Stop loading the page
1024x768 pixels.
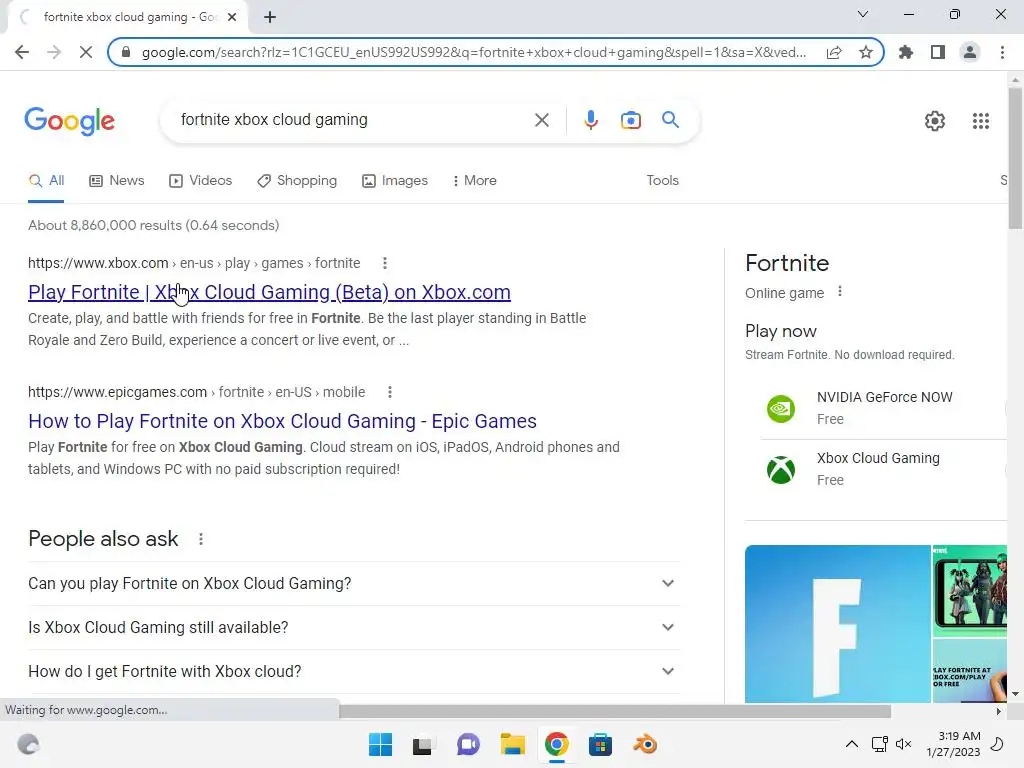(x=86, y=52)
